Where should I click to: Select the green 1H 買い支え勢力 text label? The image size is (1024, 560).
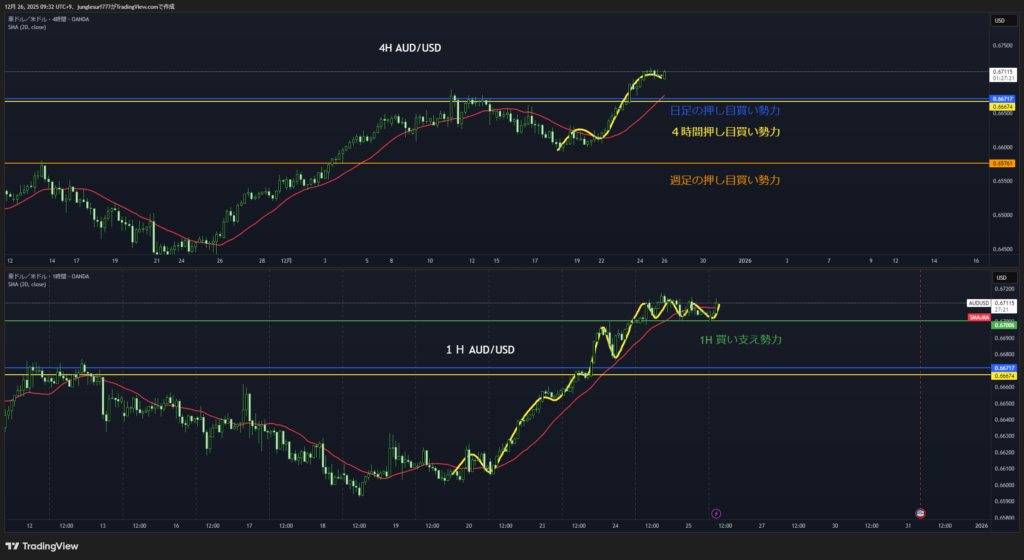tap(740, 340)
